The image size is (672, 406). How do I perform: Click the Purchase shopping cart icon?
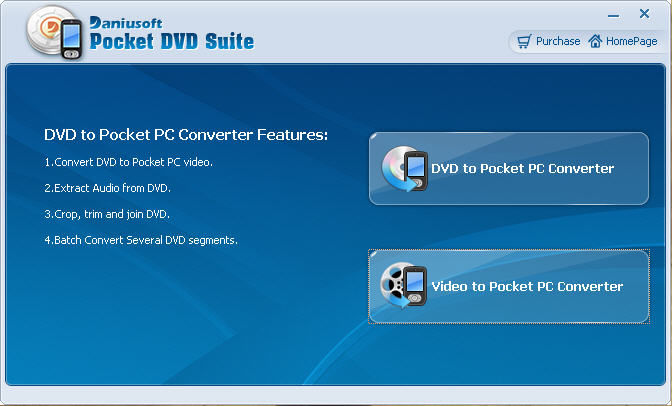tap(524, 41)
